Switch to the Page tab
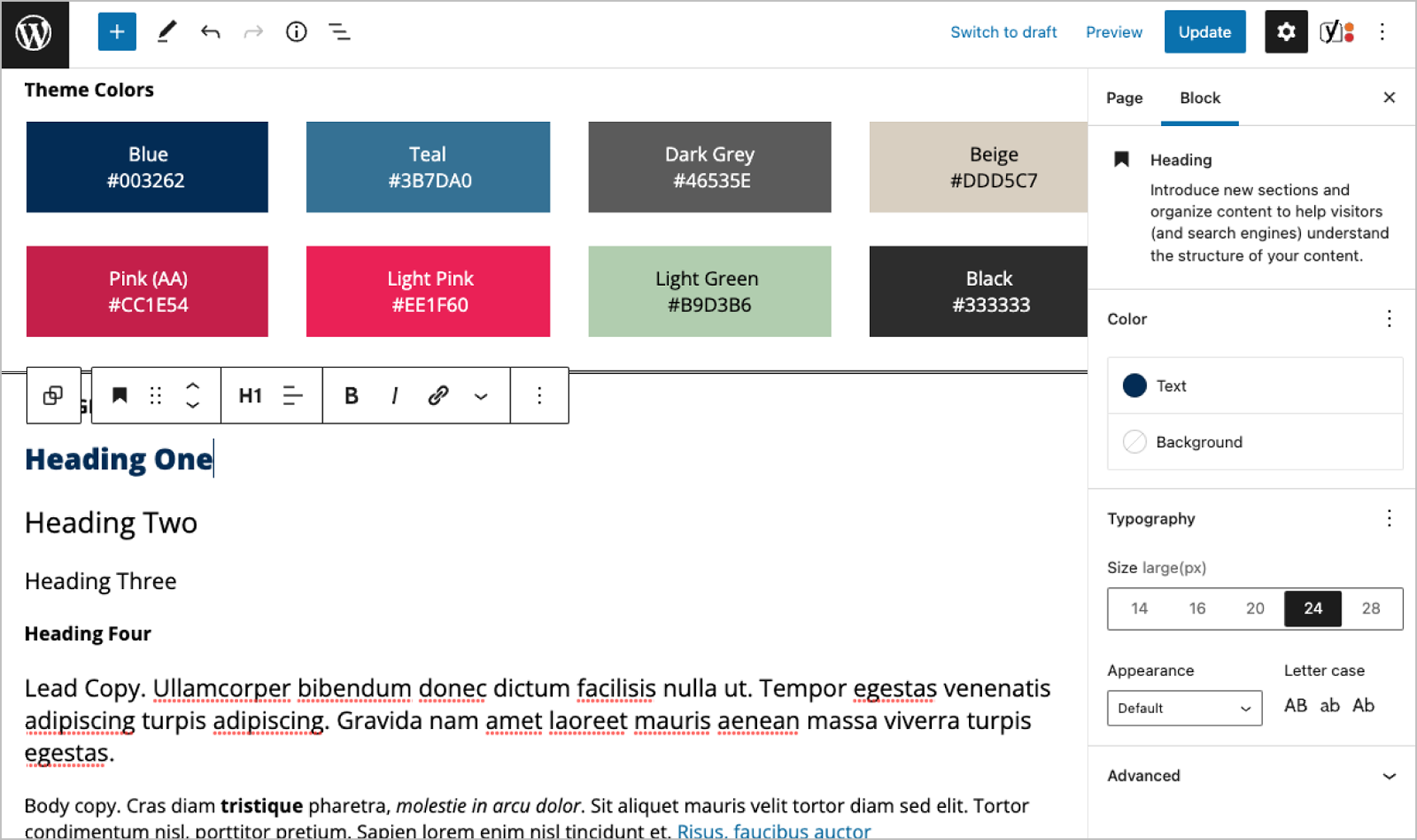The image size is (1417, 840). (1125, 98)
